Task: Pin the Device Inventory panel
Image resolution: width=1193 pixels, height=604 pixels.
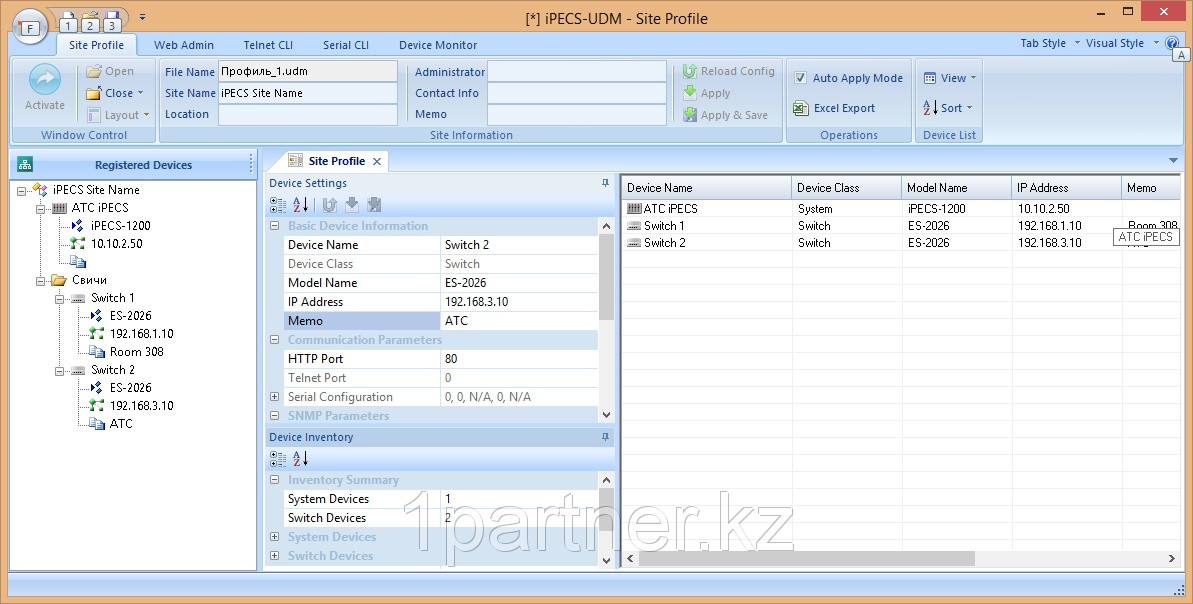Action: (605, 437)
